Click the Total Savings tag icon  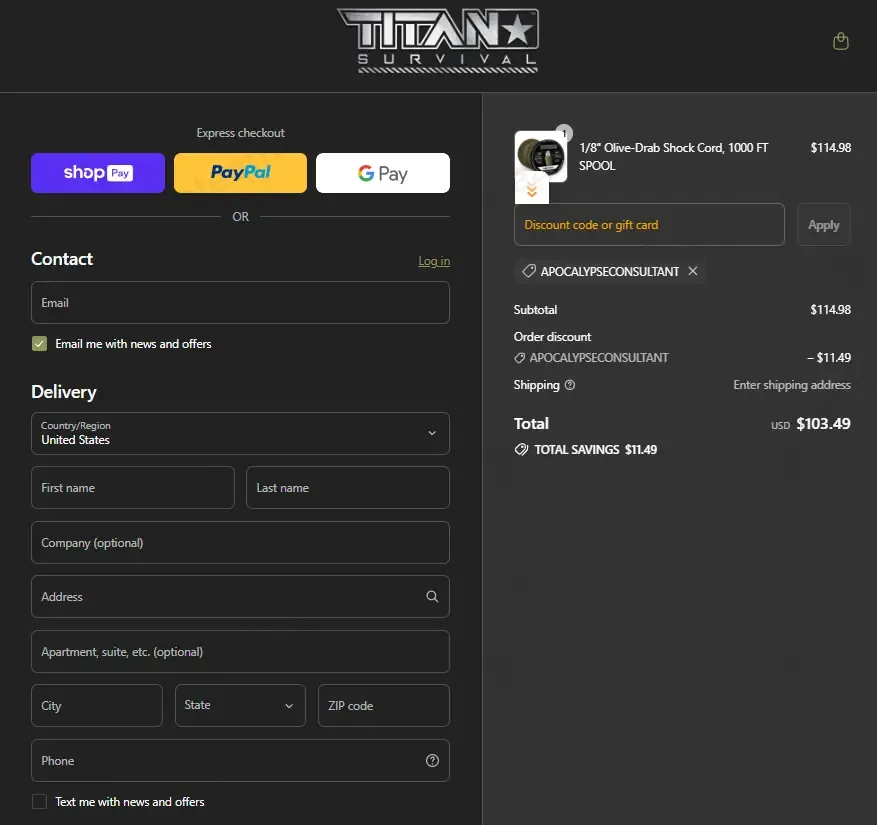[x=521, y=450]
